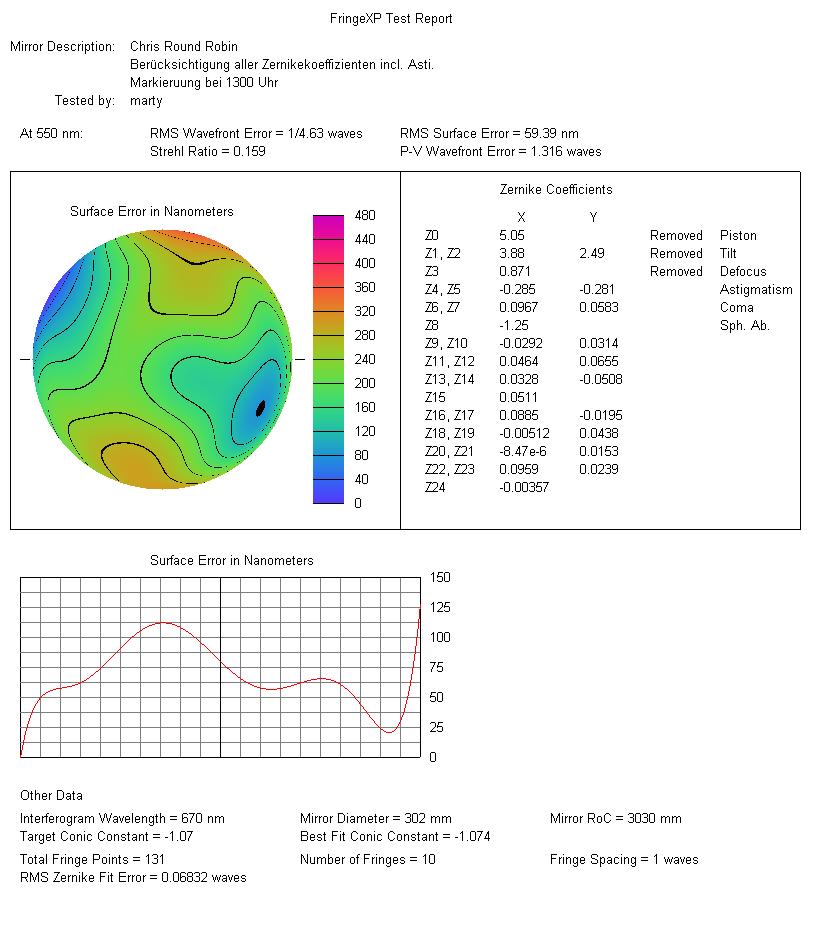Image resolution: width=829 pixels, height=929 pixels.
Task: Click the Y value -0.0508 for Z14
Action: click(x=601, y=379)
